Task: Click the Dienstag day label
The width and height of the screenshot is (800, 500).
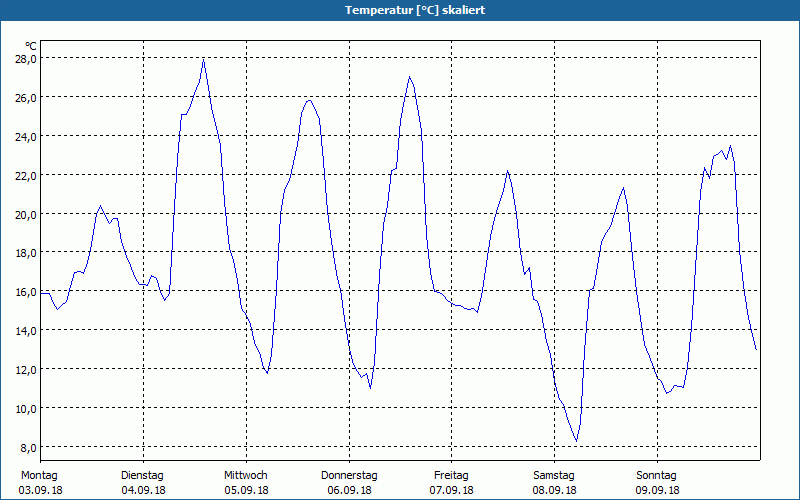Action: point(142,476)
